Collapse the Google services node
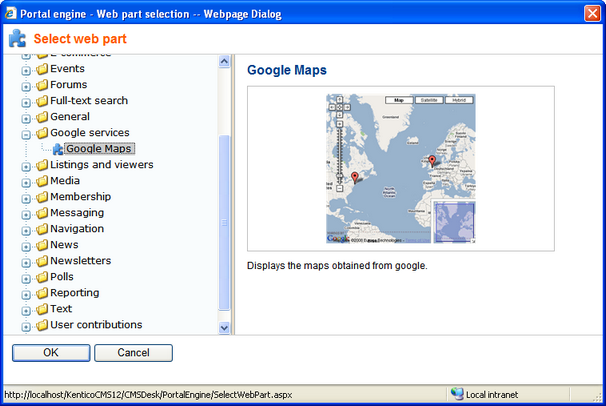The width and height of the screenshot is (606, 406). [26, 135]
